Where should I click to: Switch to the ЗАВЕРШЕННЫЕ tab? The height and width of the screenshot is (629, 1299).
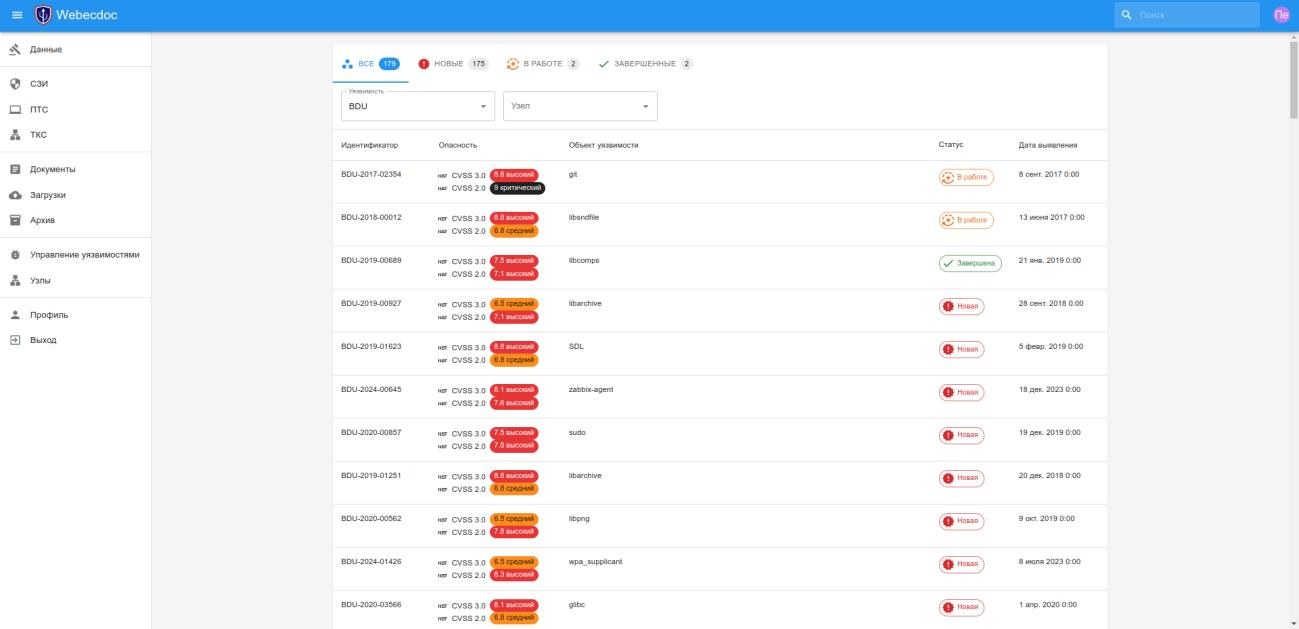645,64
